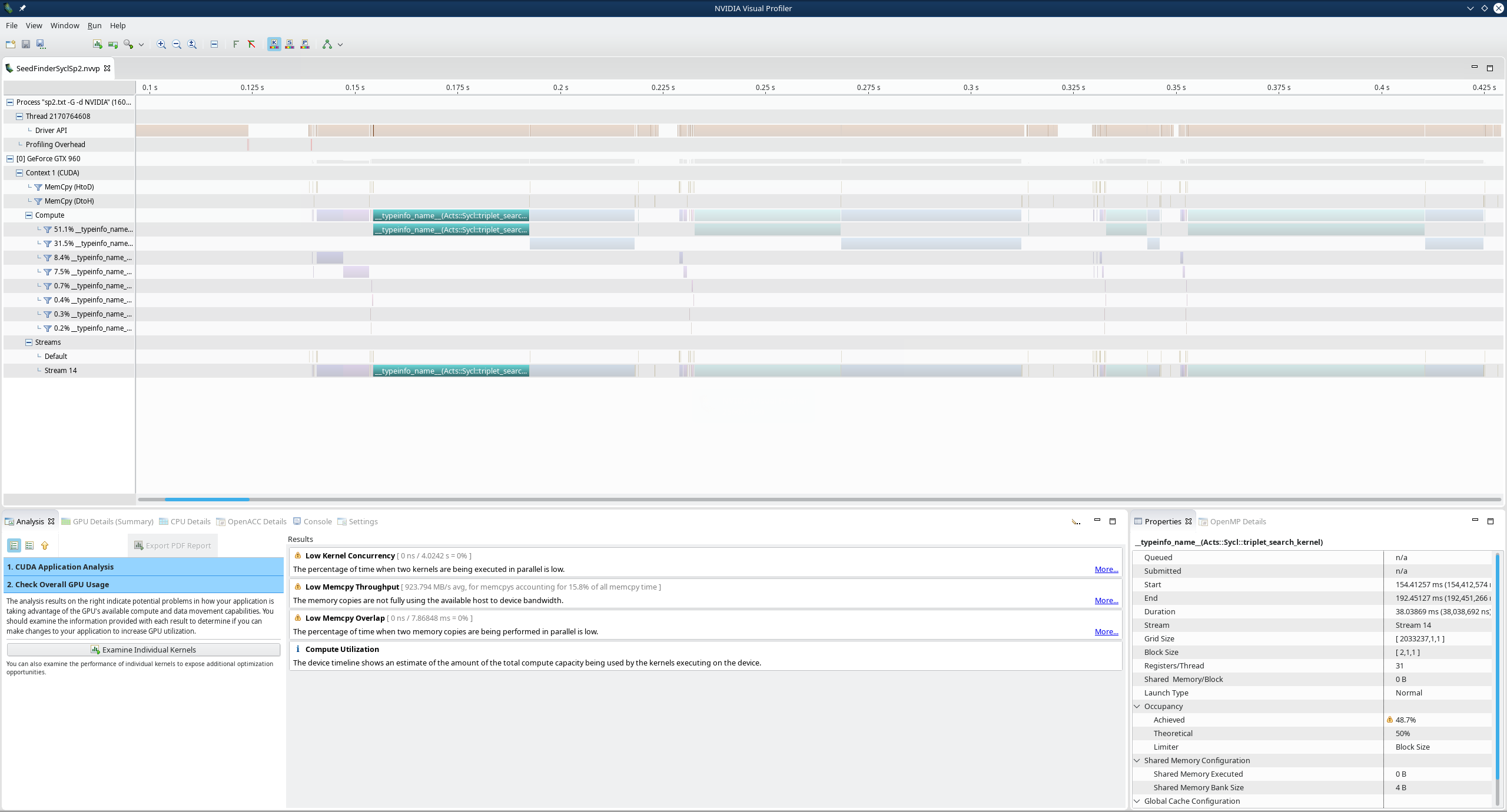
Task: Collapse the GeForce GTX 960 node
Action: pyautogui.click(x=10, y=158)
